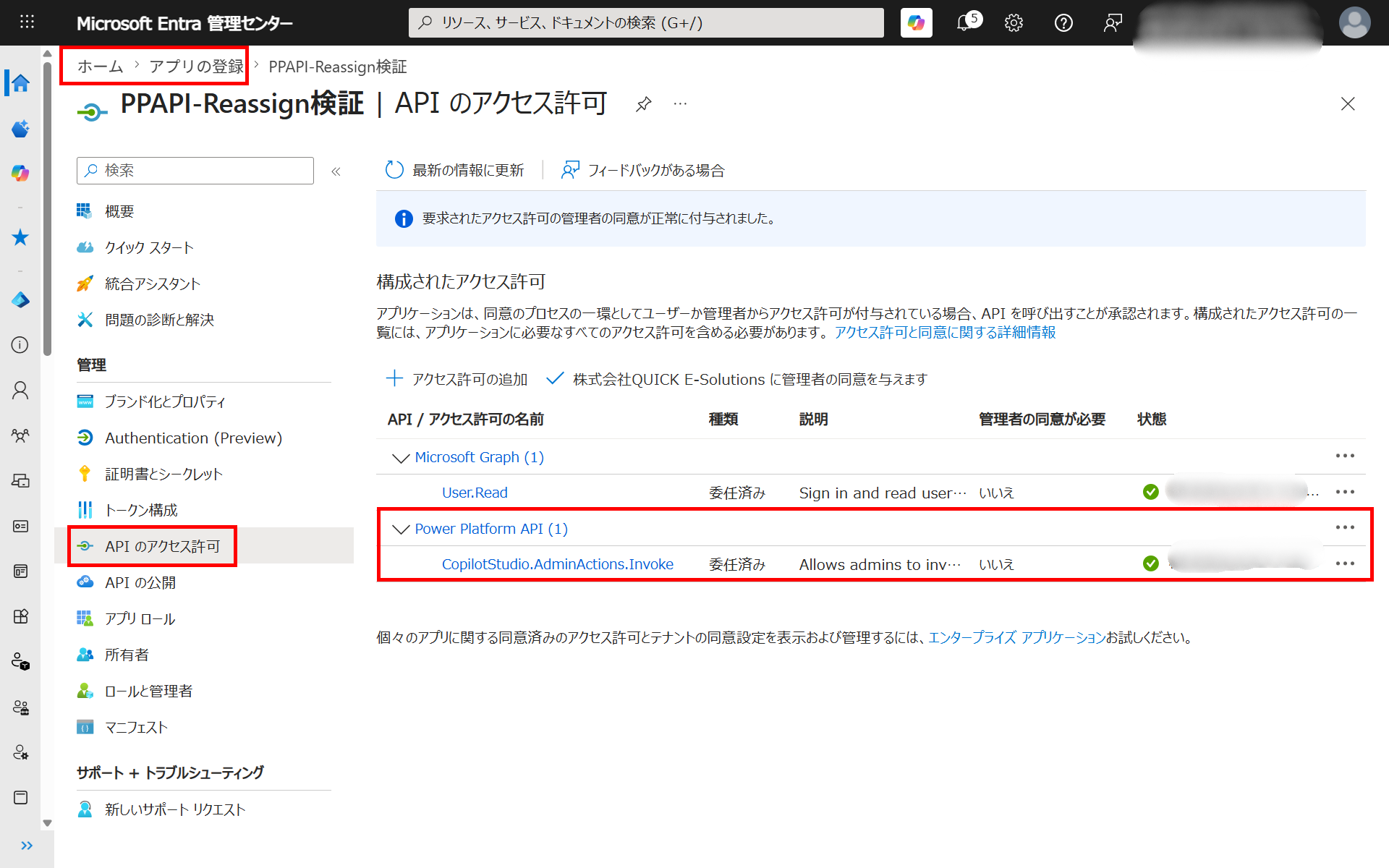Open CopilotStudio.AdminActions.Invoke permission link
1389x868 pixels.
pyautogui.click(x=557, y=564)
